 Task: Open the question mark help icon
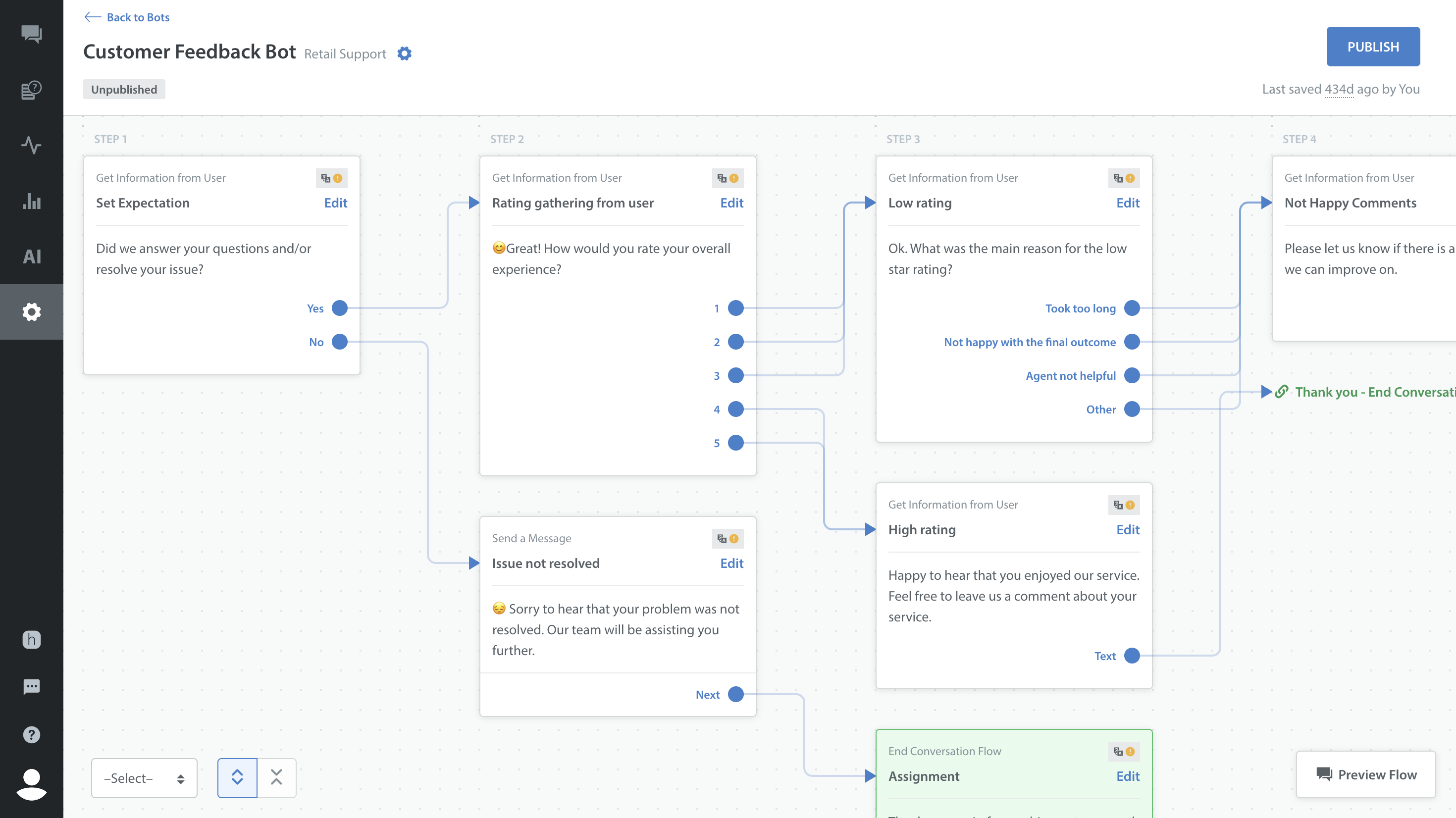click(x=31, y=734)
